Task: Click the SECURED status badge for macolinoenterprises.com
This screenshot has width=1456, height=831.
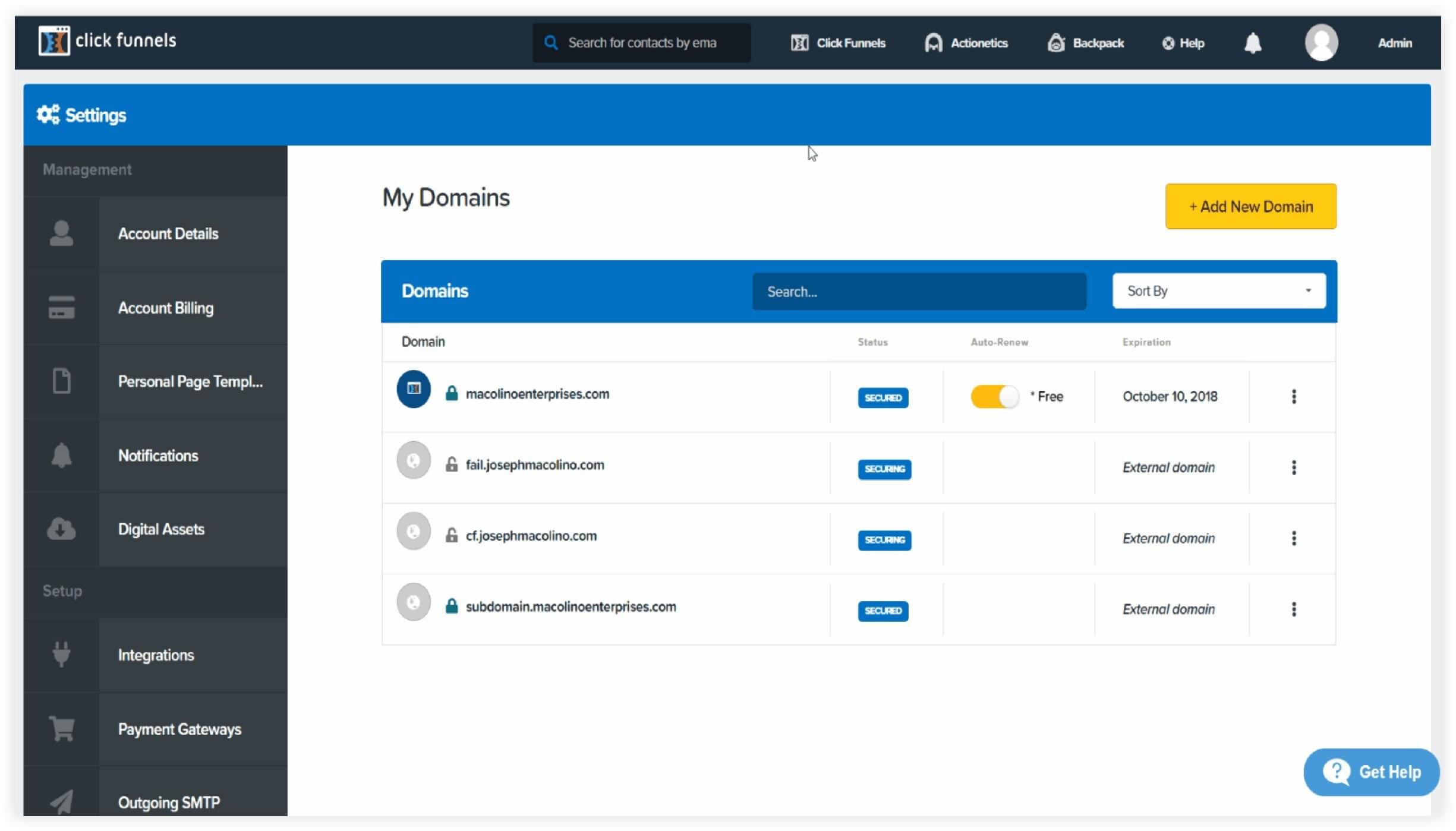Action: click(x=883, y=397)
